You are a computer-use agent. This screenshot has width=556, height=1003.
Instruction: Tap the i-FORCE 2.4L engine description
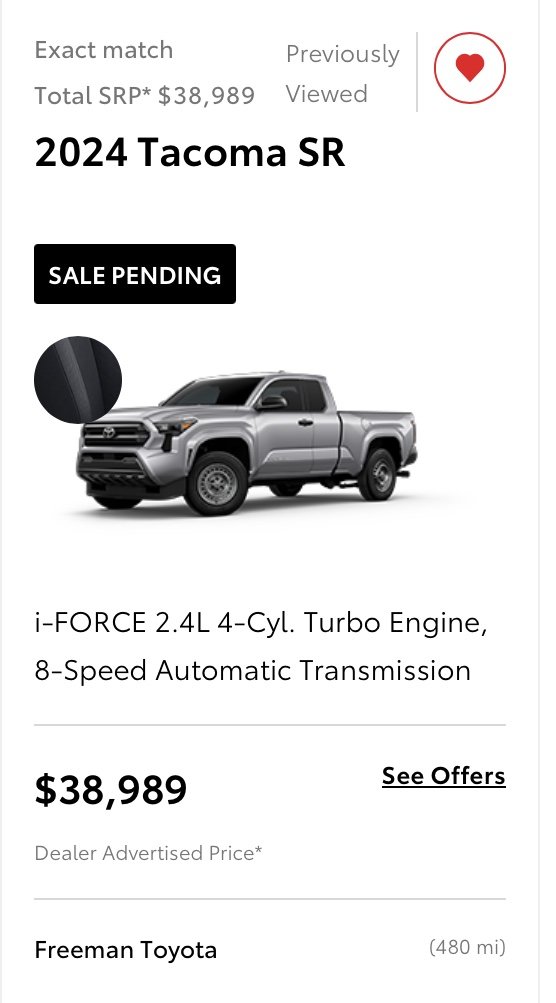[261, 622]
